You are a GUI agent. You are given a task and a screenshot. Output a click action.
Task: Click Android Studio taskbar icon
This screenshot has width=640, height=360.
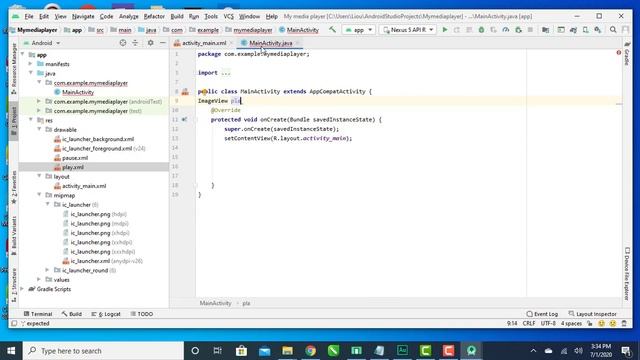coord(471,351)
